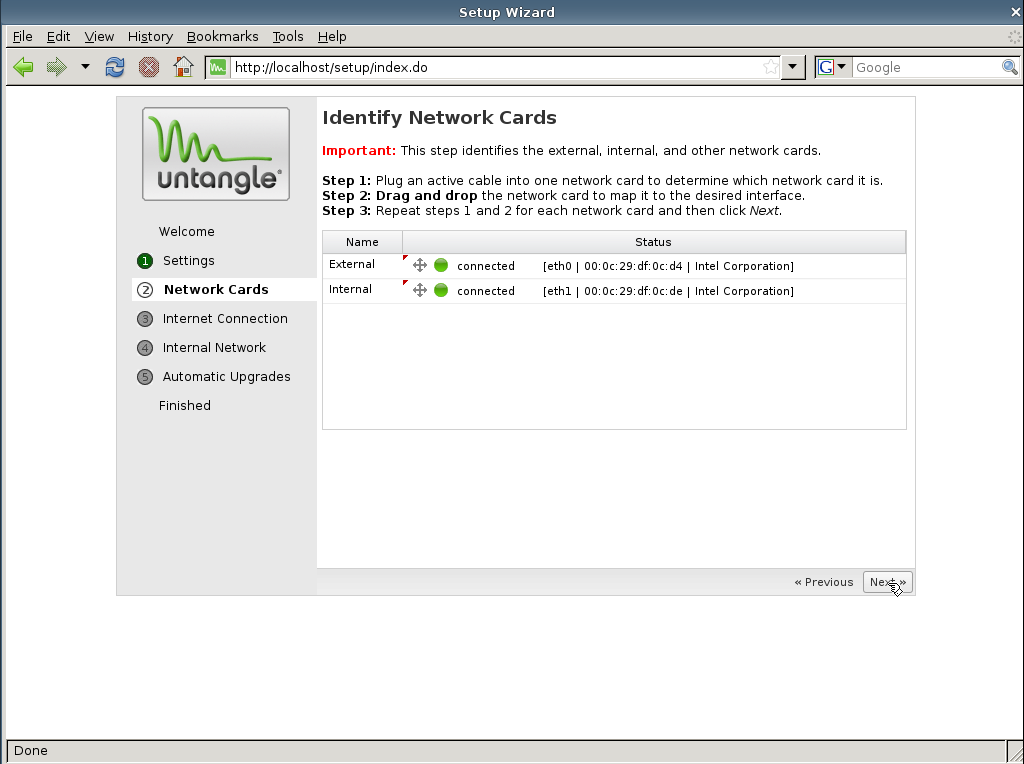
Task: Open the Automatic Upgrades step
Action: 226,377
